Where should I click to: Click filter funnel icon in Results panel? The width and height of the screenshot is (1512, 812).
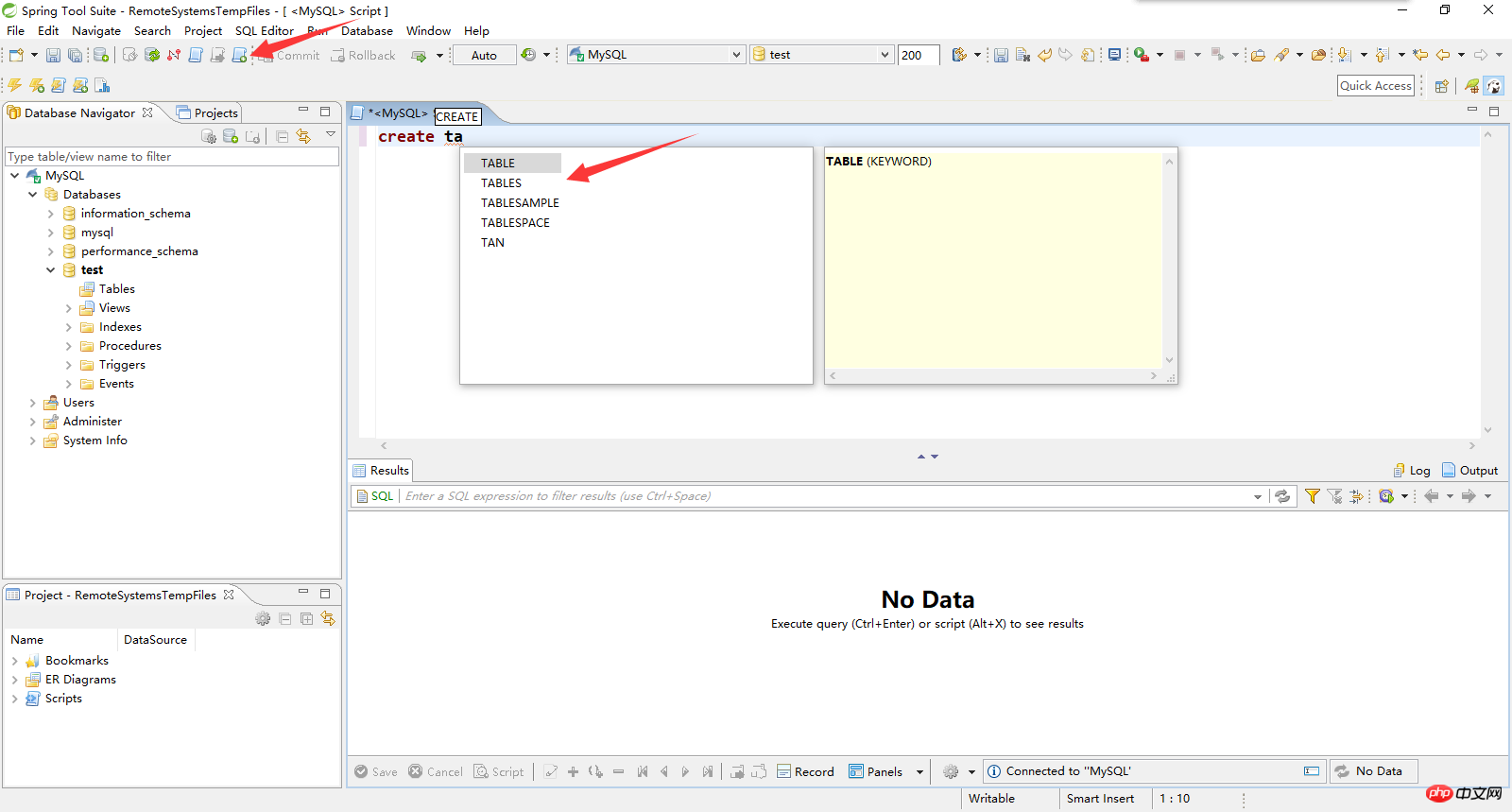(1313, 496)
